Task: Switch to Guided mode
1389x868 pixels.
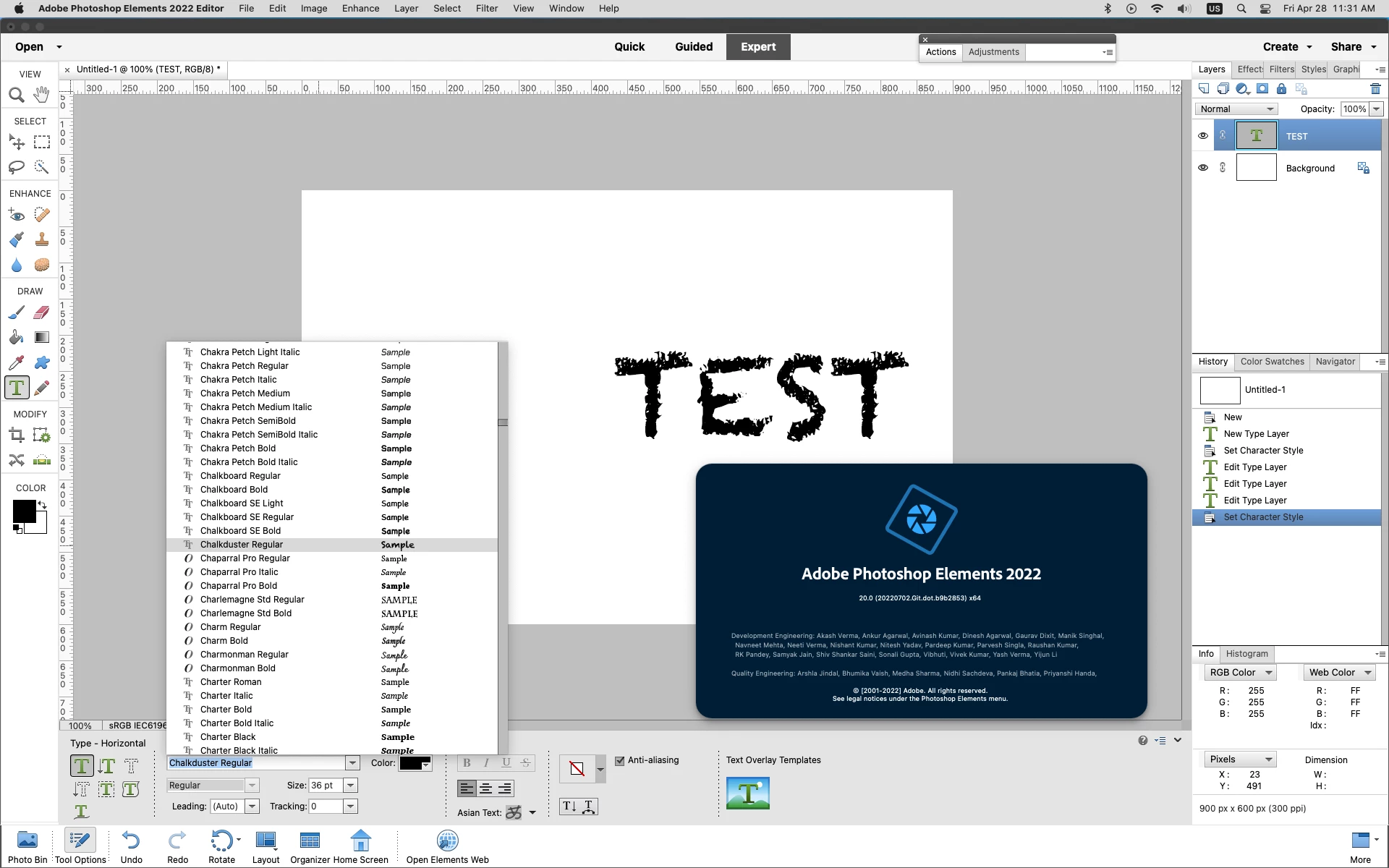Action: click(694, 47)
